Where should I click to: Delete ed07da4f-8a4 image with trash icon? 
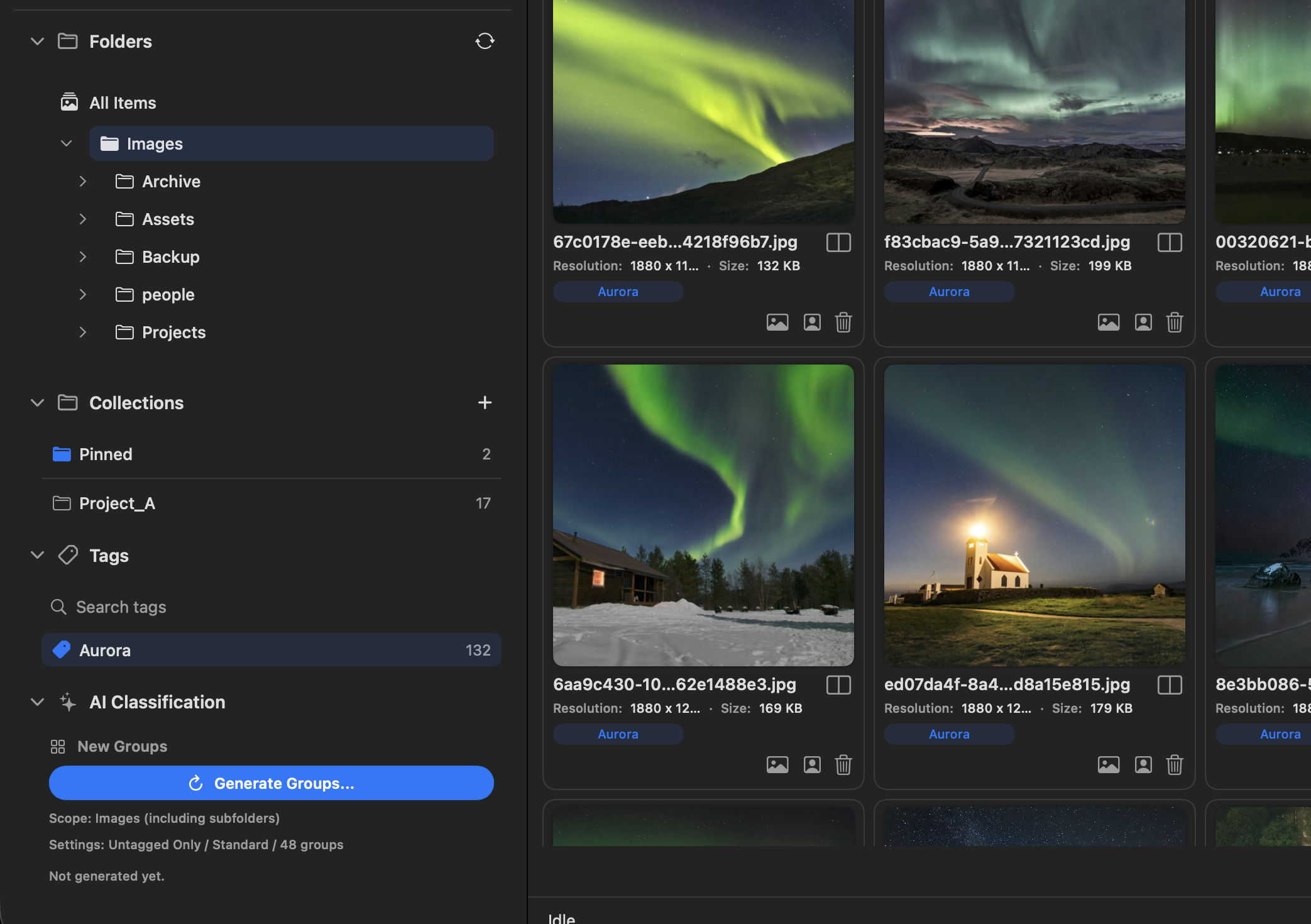coord(1175,765)
